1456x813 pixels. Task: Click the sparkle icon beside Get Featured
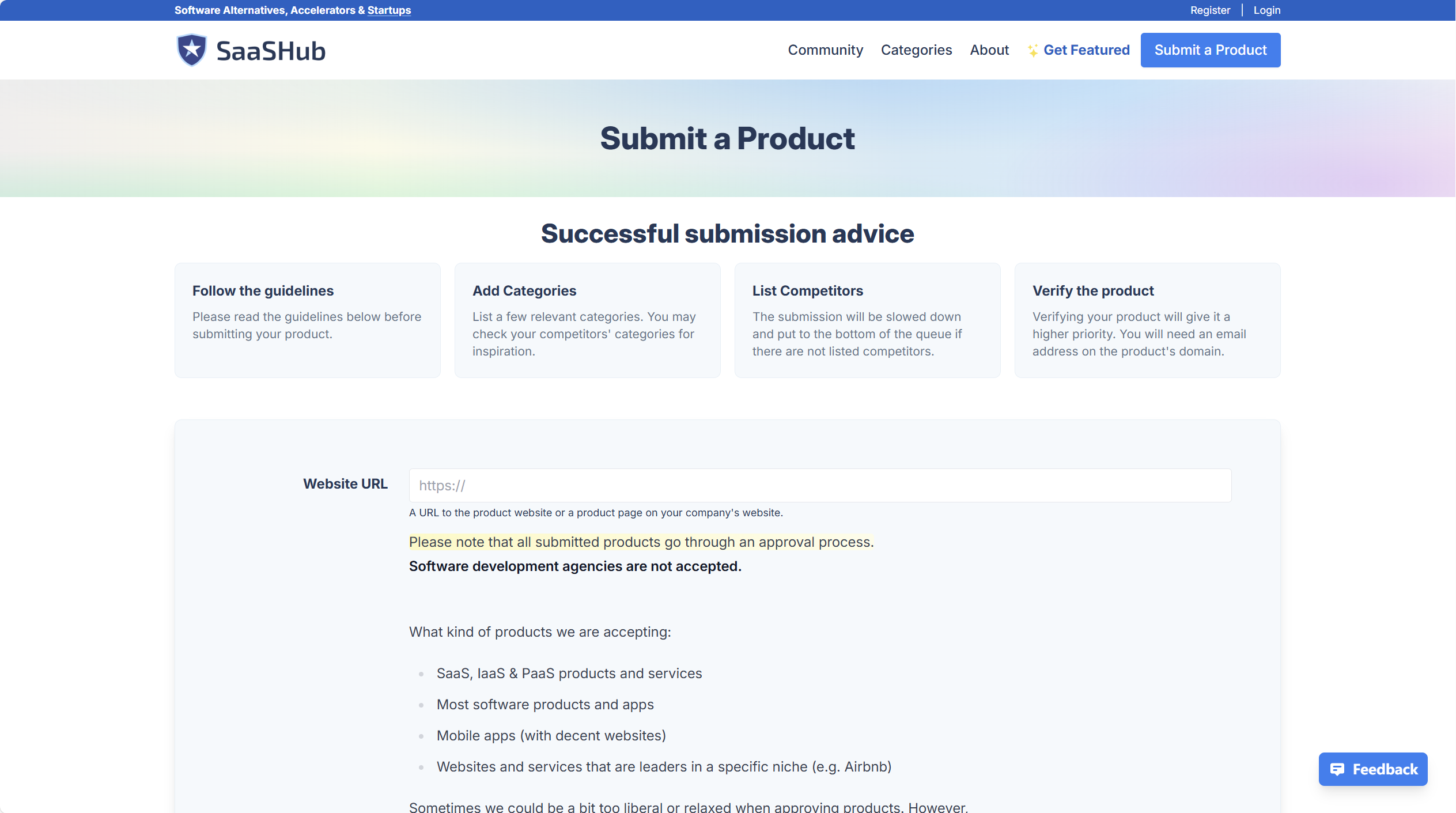pyautogui.click(x=1033, y=51)
